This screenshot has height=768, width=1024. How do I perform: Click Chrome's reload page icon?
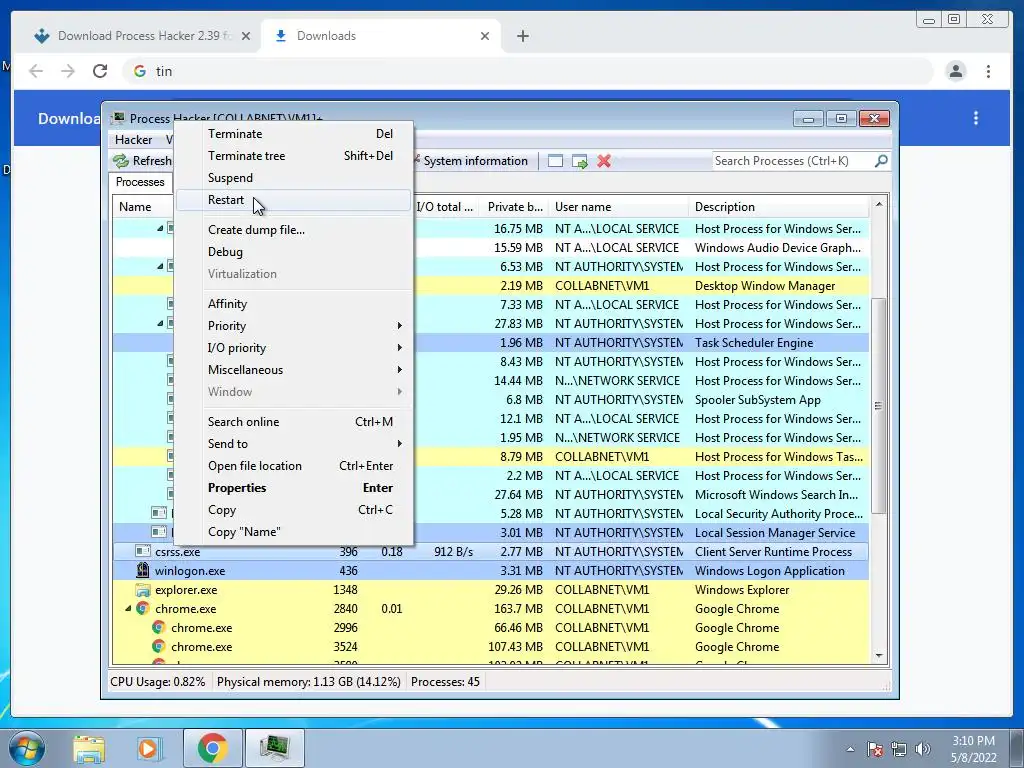[100, 71]
